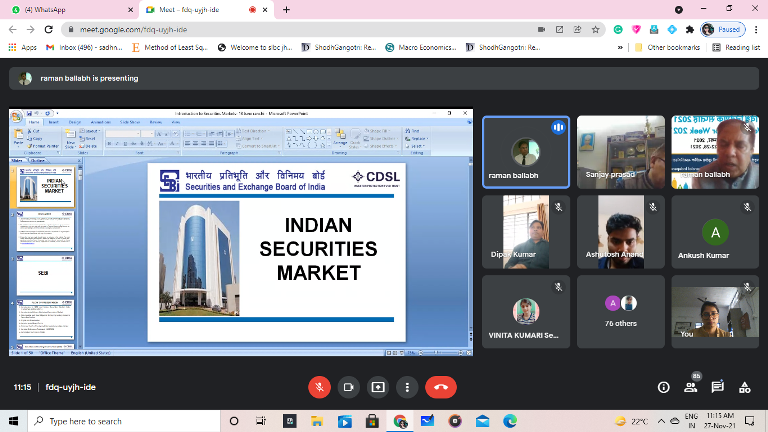The height and width of the screenshot is (432, 768).
Task: Click the Type here to search box
Action: [x=123, y=421]
